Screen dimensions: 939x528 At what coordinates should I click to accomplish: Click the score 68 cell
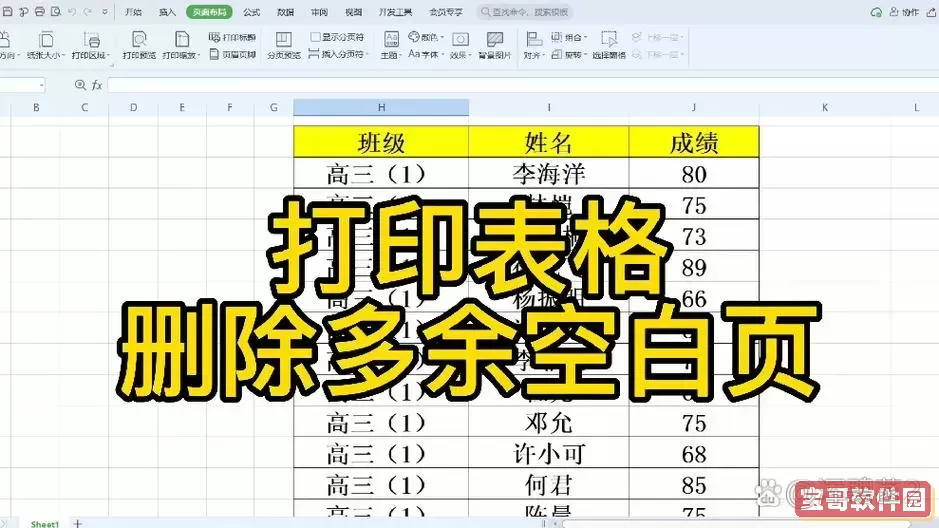click(x=693, y=454)
